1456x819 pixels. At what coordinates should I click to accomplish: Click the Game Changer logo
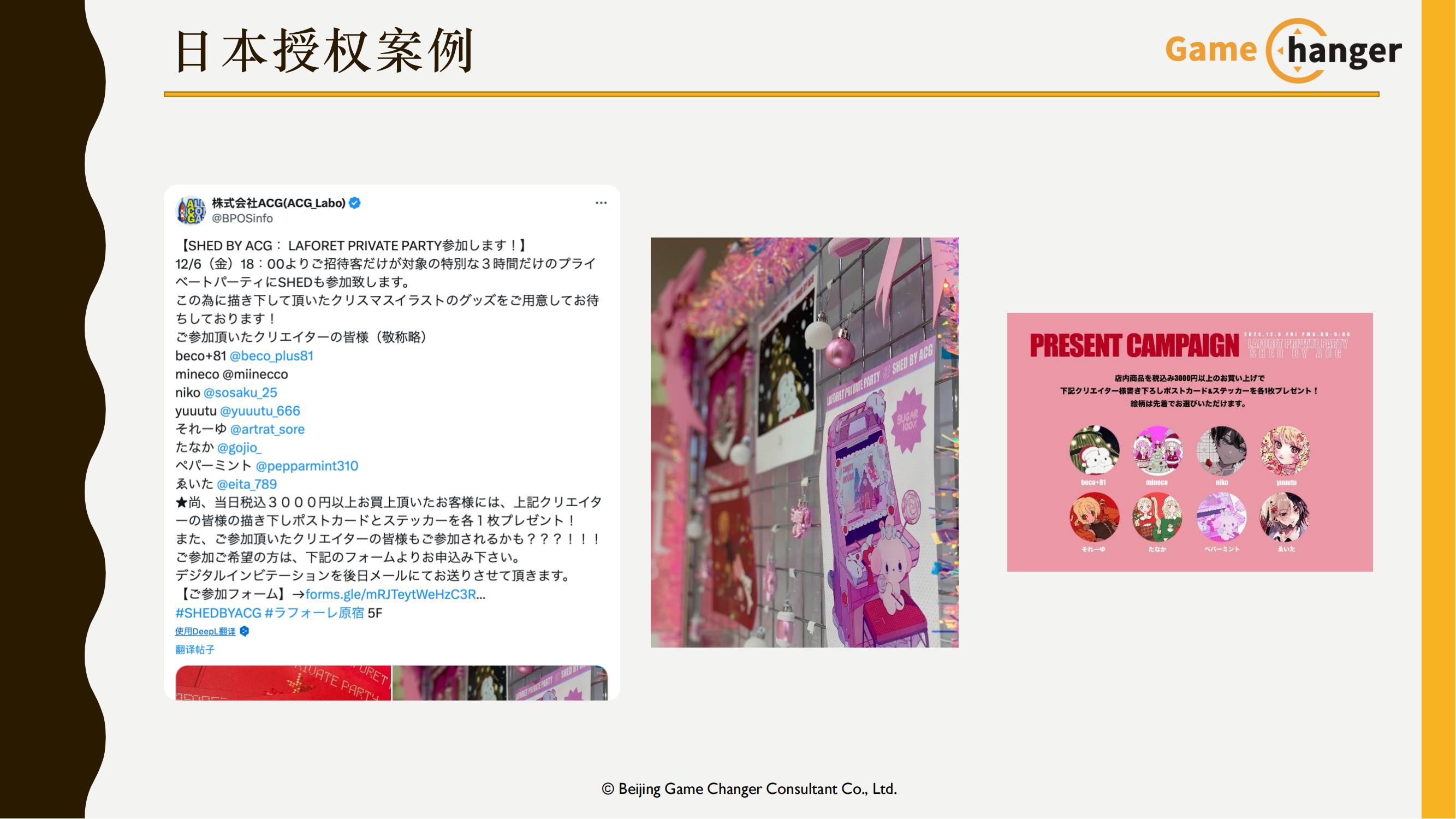click(1283, 51)
